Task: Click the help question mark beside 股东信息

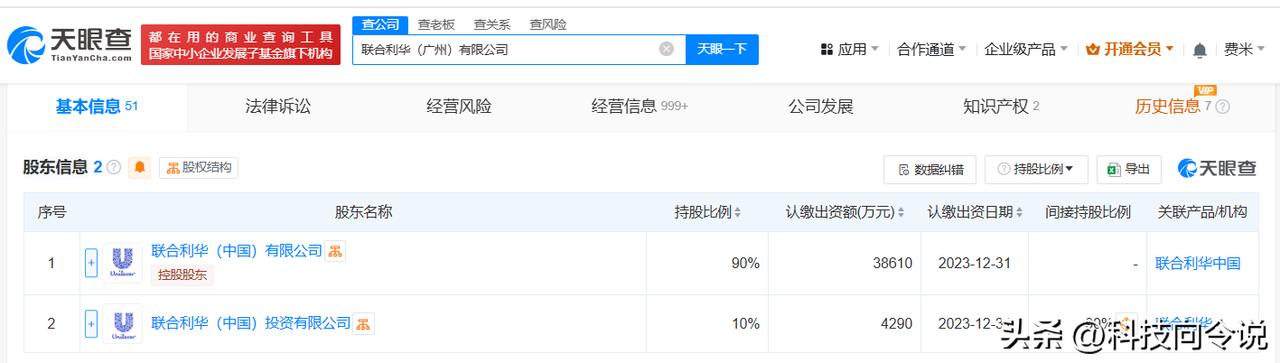Action: 114,167
